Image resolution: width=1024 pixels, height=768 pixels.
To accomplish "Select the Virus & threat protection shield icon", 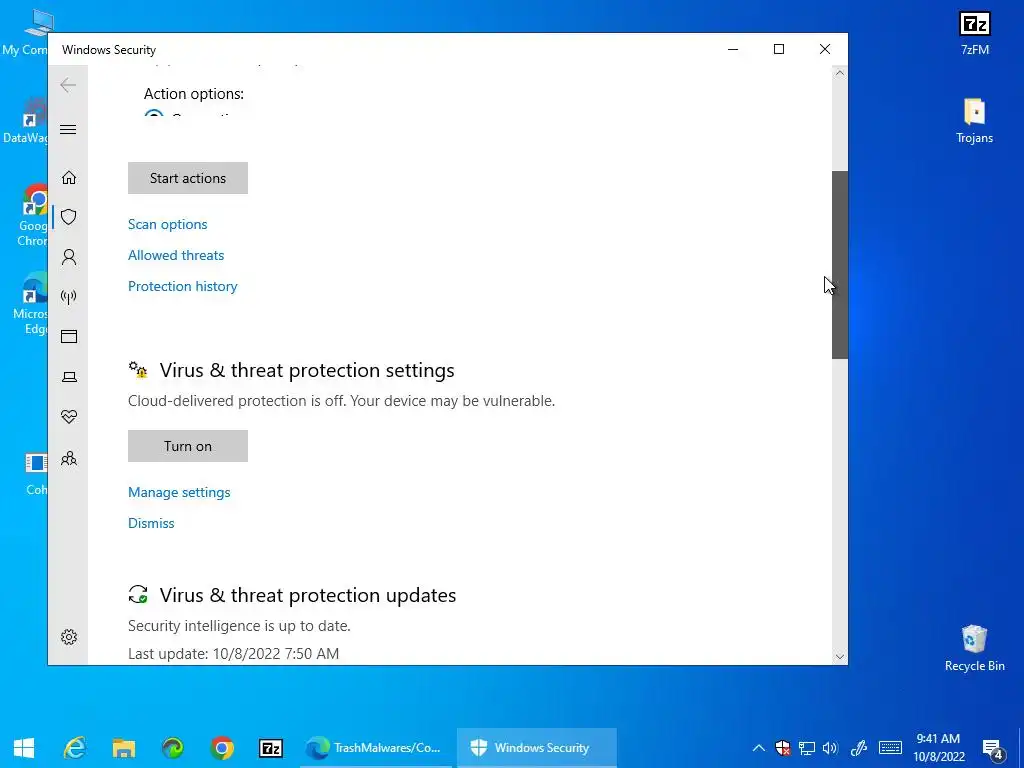I will 69,217.
